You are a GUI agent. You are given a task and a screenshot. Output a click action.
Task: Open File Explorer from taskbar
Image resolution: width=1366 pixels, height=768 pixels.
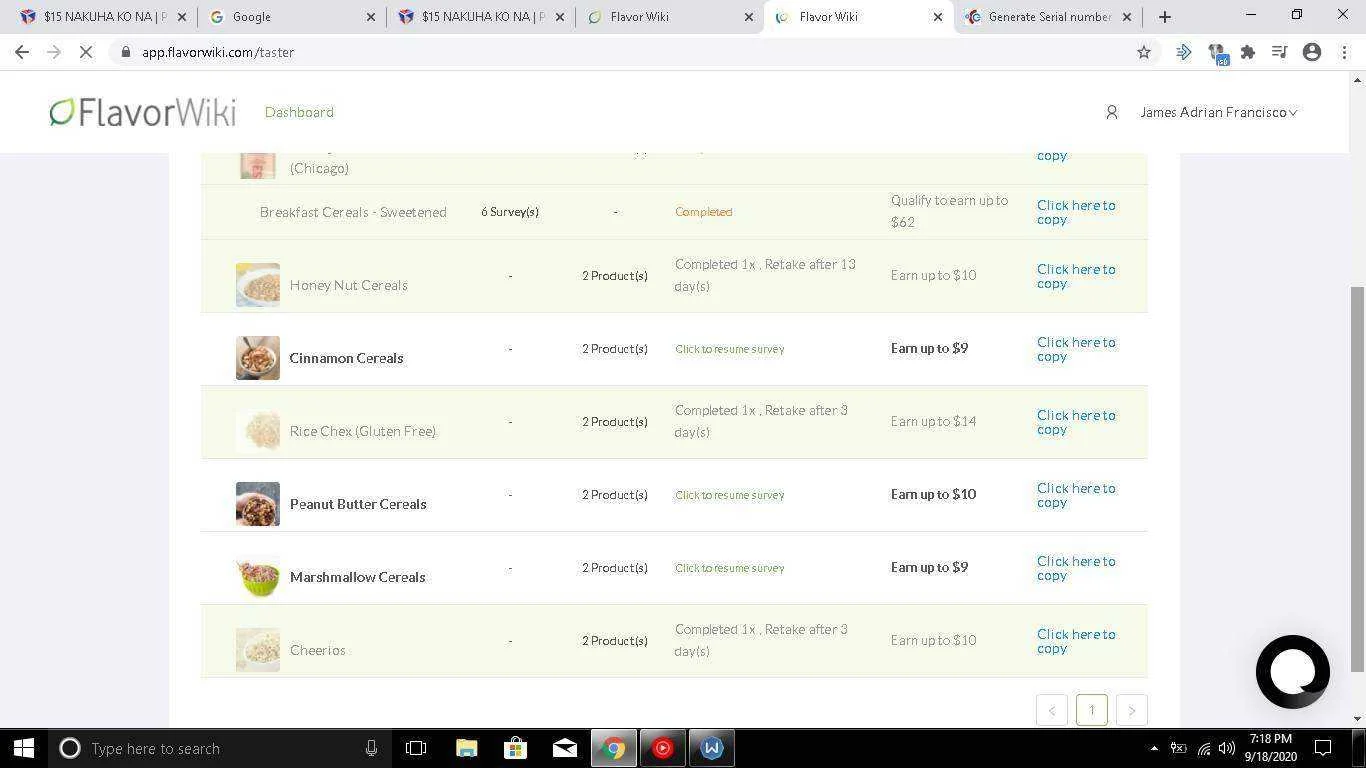click(466, 748)
